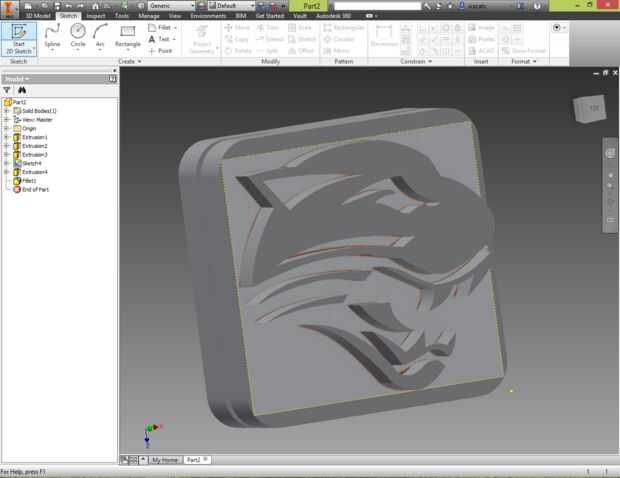Expand the Format panel dropdown
Image resolution: width=620 pixels, height=478 pixels.
tap(524, 61)
